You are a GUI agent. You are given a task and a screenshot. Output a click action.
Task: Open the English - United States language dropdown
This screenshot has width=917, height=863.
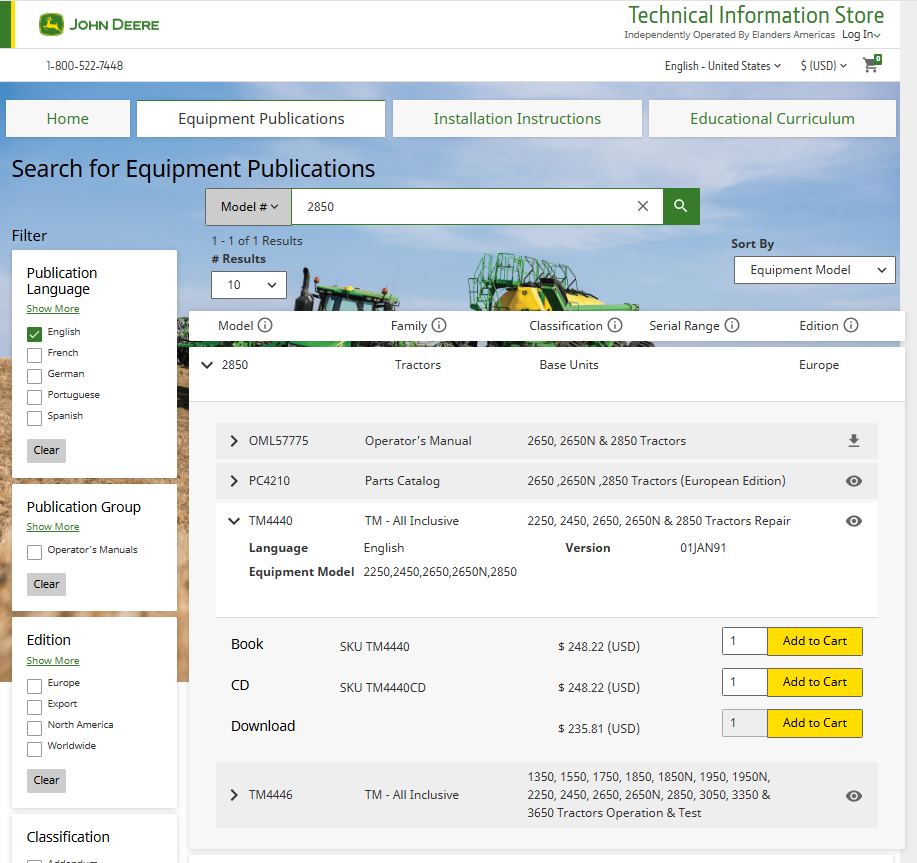click(x=722, y=65)
